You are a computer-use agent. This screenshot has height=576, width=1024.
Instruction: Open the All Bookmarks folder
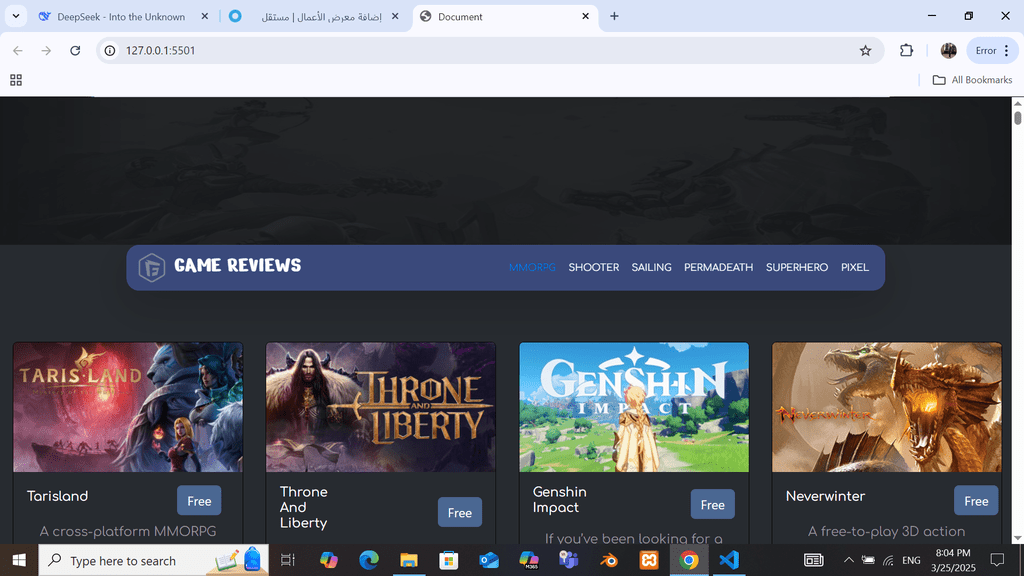coord(972,80)
